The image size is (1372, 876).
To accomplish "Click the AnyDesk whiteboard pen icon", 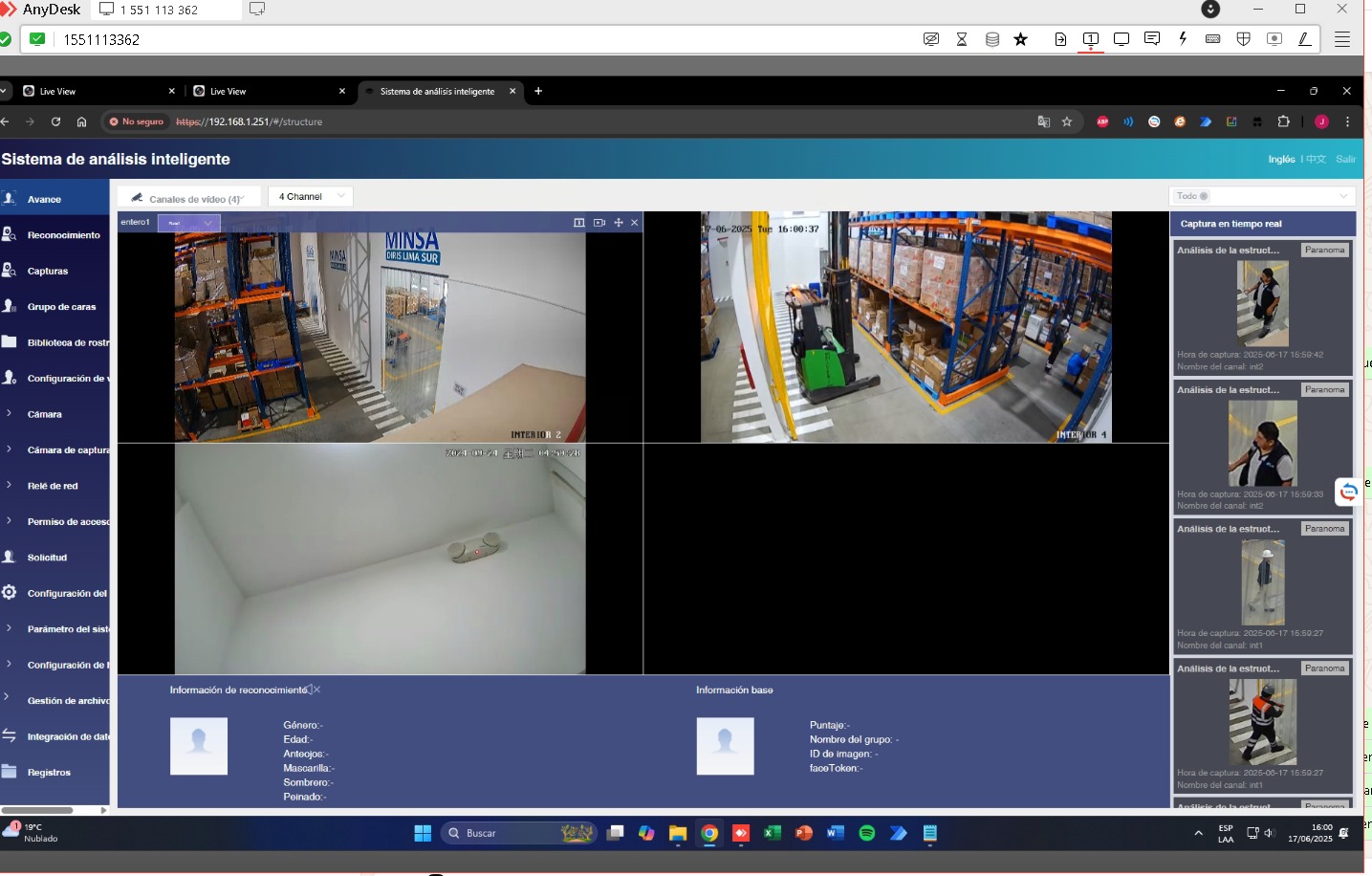I will click(1304, 39).
